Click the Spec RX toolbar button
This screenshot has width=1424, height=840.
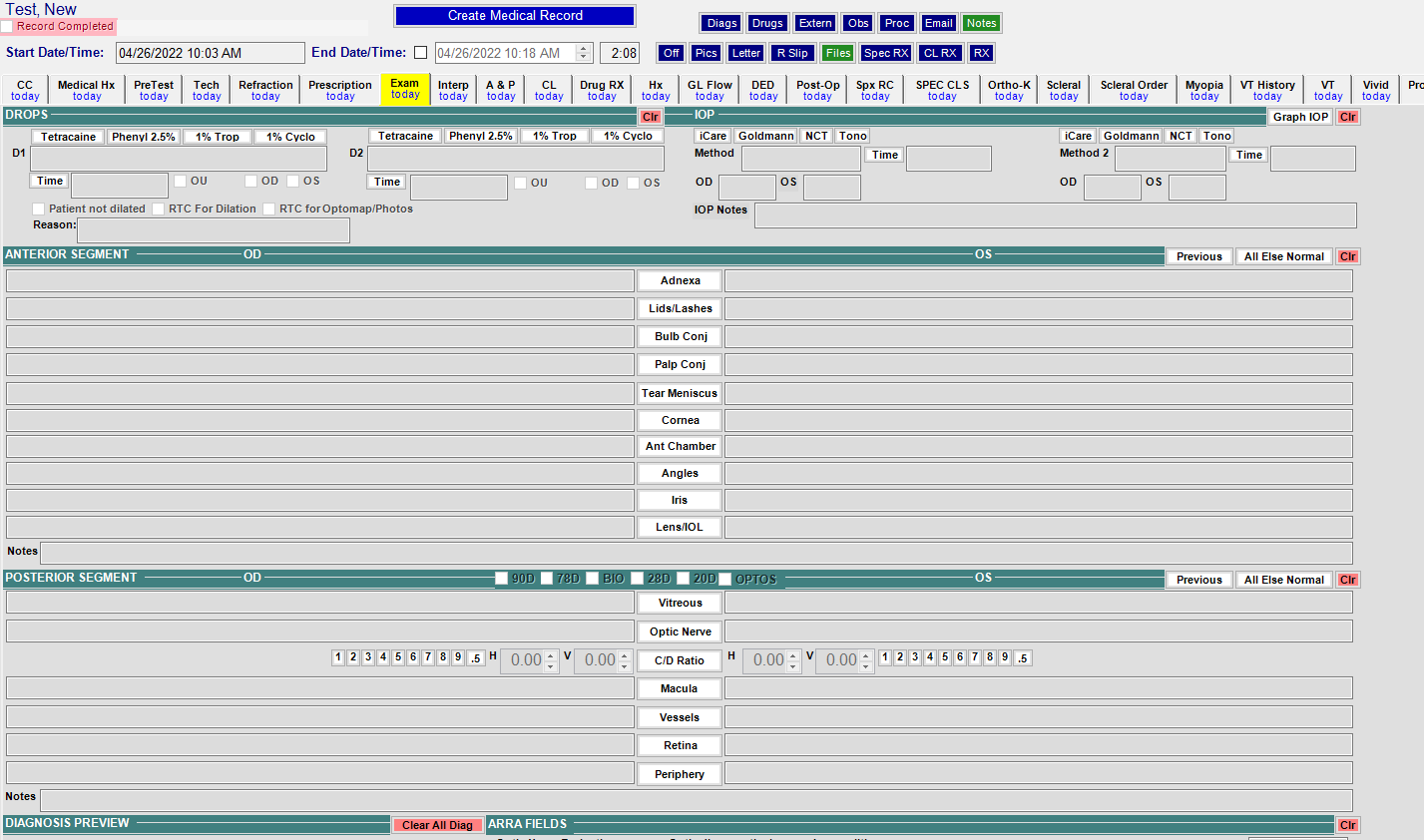click(886, 53)
